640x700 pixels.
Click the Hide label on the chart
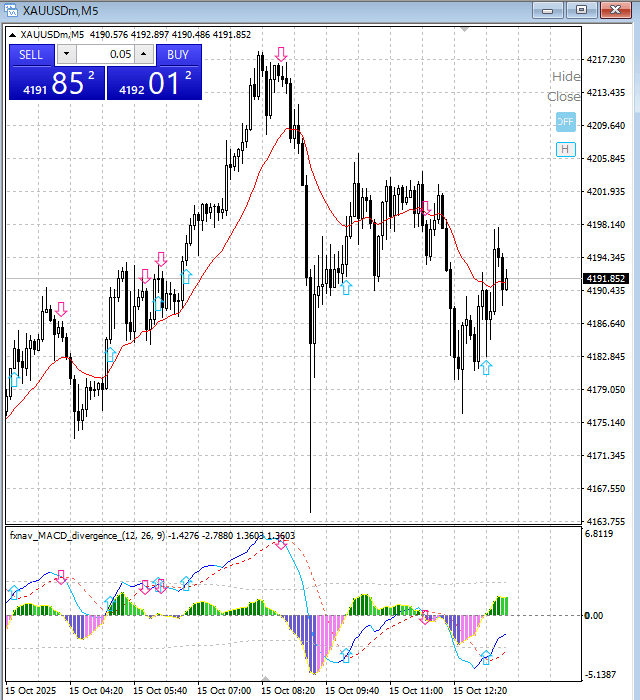[565, 76]
